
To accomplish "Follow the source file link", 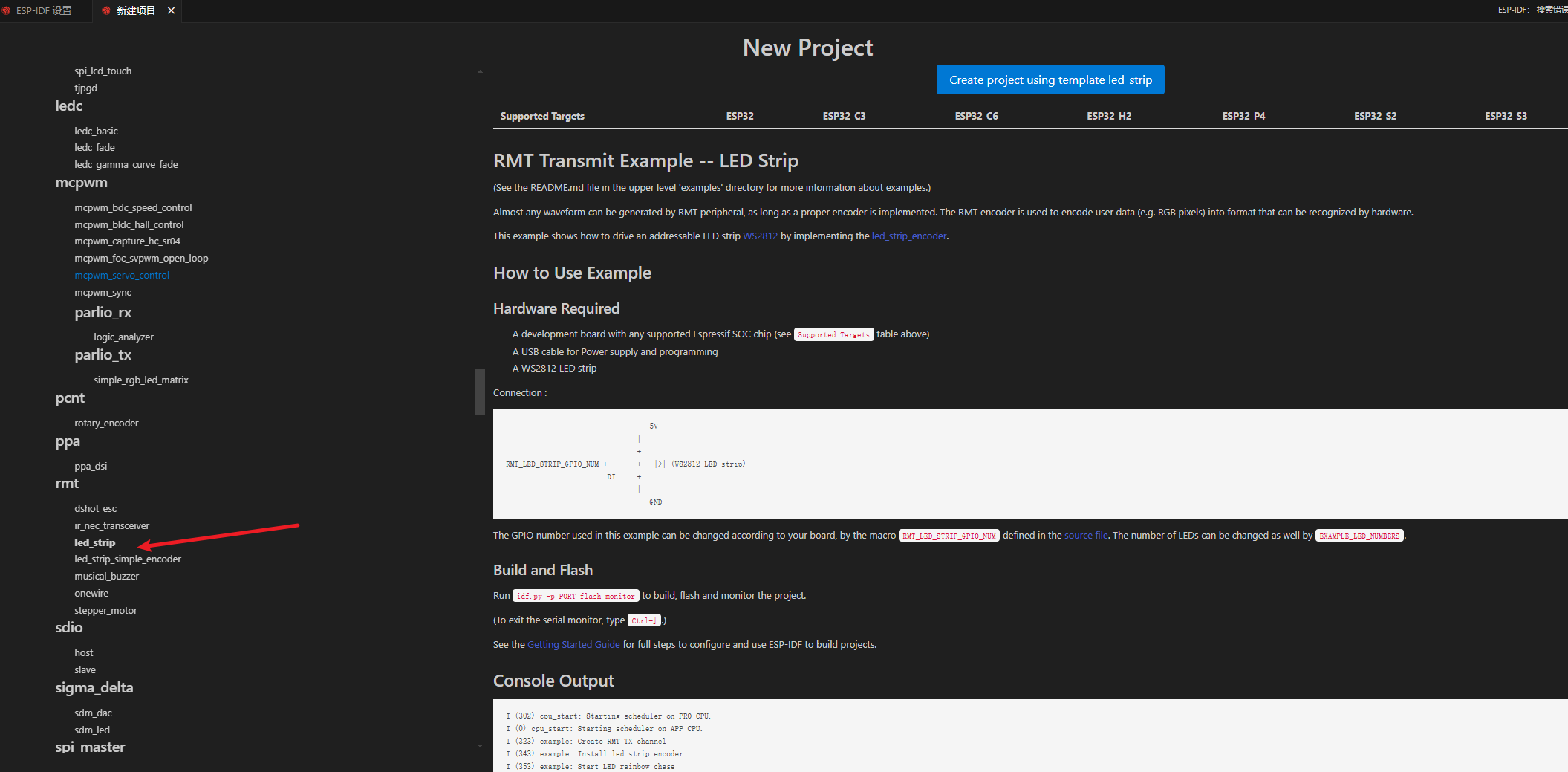I will (x=1085, y=536).
